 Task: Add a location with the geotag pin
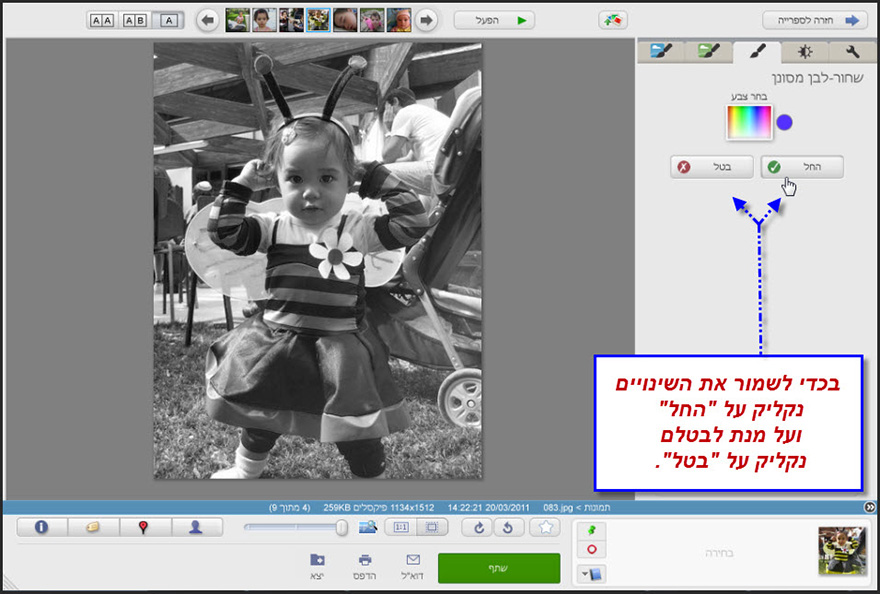coord(146,528)
